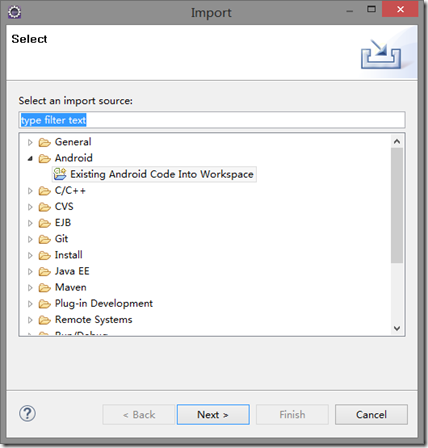Click the help question mark icon
Screen dimensions: 428x448
(x=27, y=414)
